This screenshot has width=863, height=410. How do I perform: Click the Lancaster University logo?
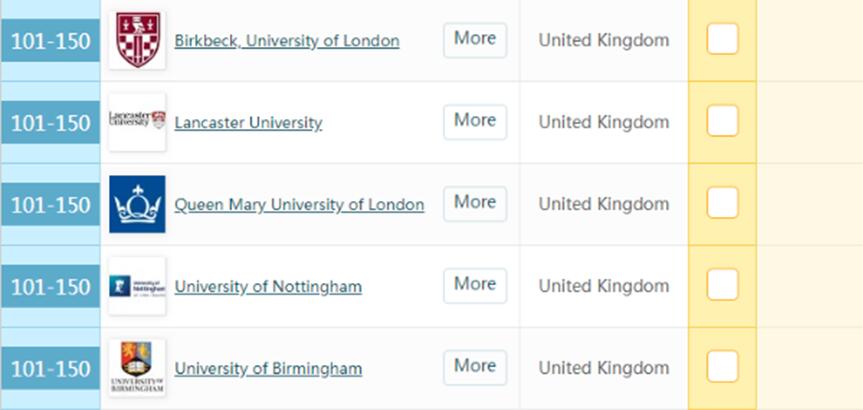(x=137, y=122)
